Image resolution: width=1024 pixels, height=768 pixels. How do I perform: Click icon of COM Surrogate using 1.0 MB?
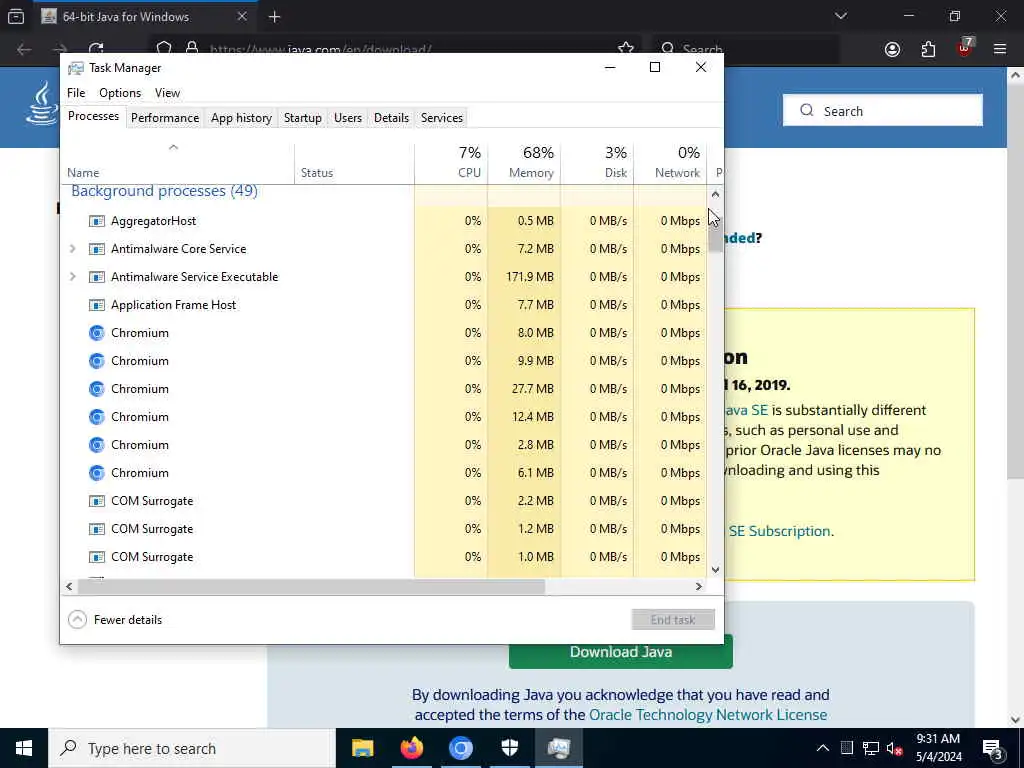[x=97, y=557]
